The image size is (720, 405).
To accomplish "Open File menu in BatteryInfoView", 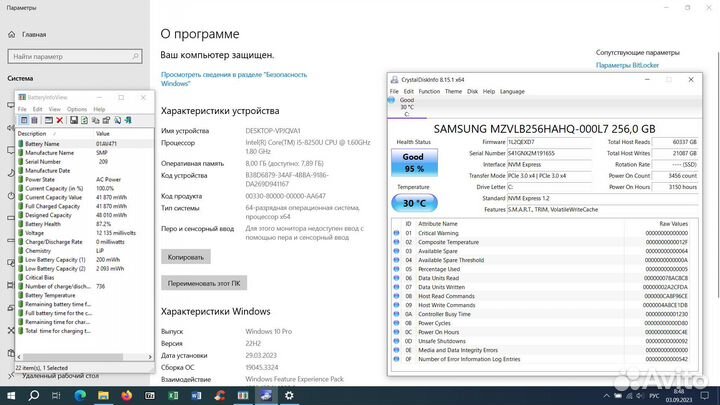I will point(22,109).
